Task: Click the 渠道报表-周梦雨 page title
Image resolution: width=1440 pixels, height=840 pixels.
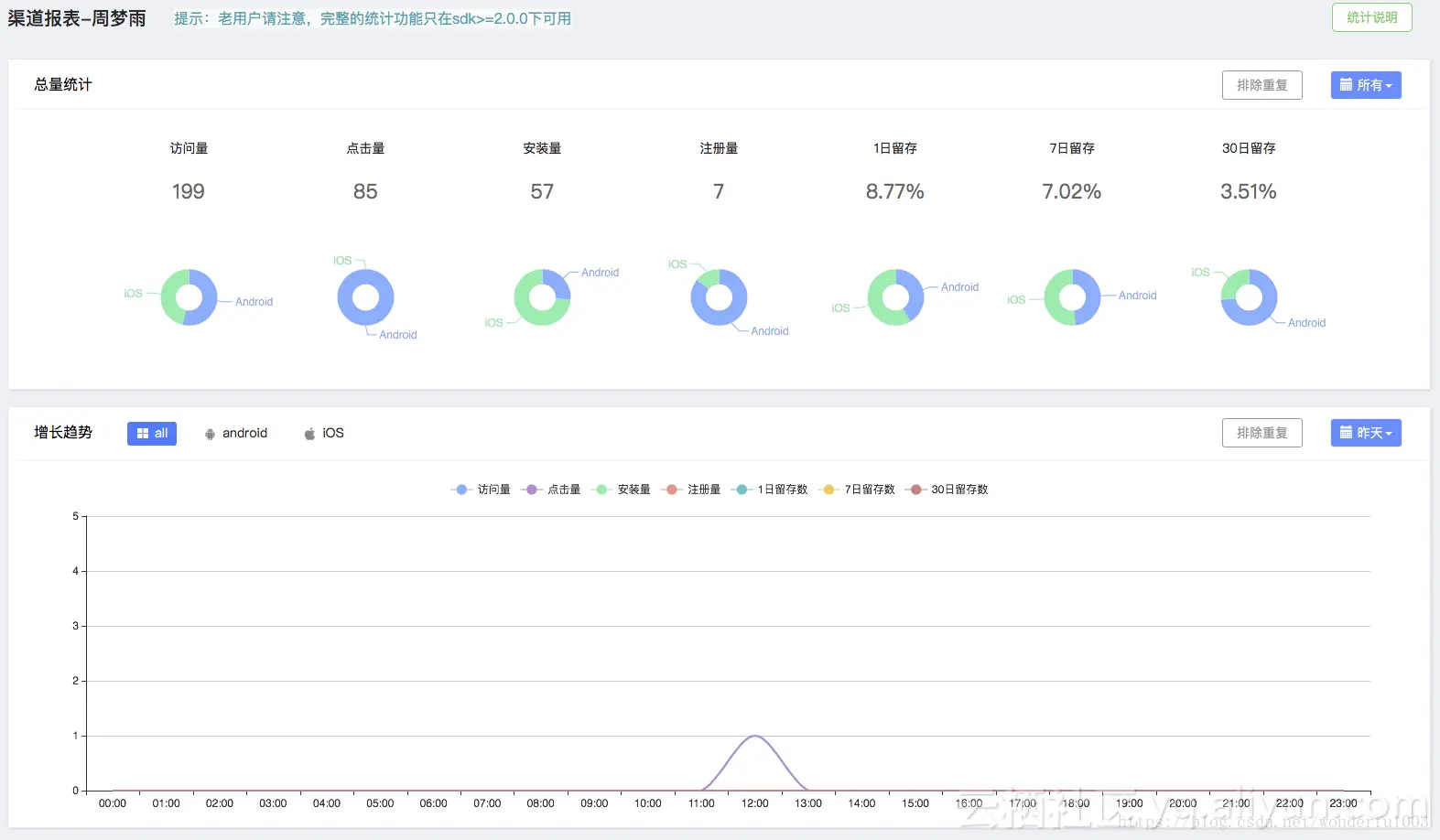Action: coord(77,18)
